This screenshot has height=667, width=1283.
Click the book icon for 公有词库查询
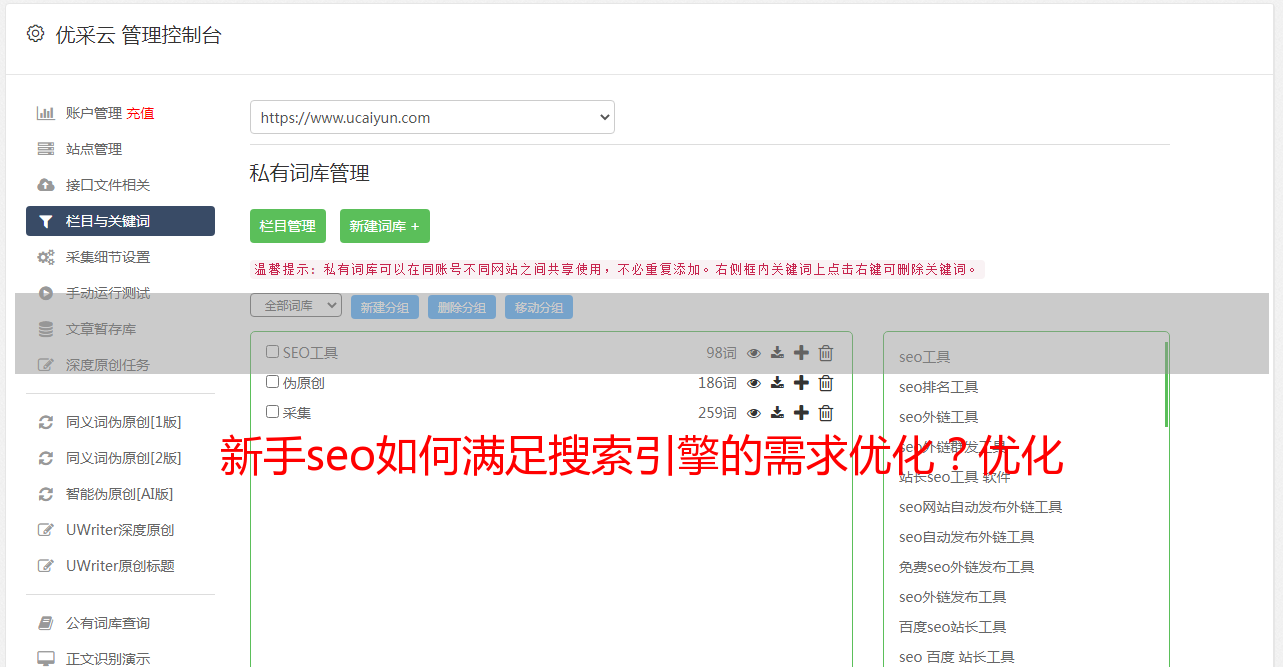(46, 623)
